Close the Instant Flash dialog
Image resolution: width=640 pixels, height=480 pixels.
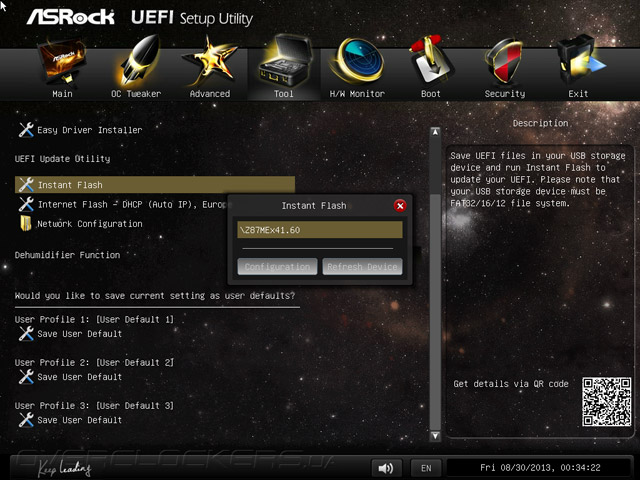[x=400, y=206]
